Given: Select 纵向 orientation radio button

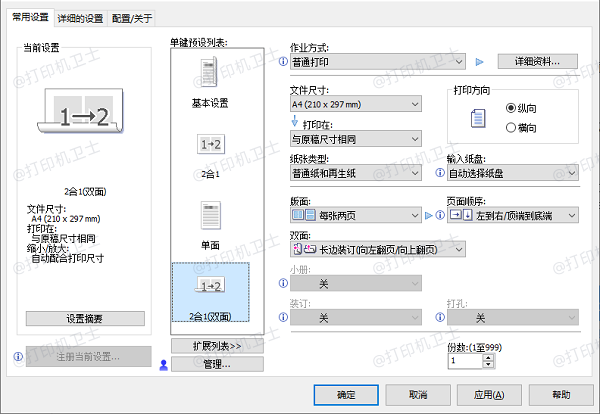Looking at the screenshot, I should click(510, 108).
